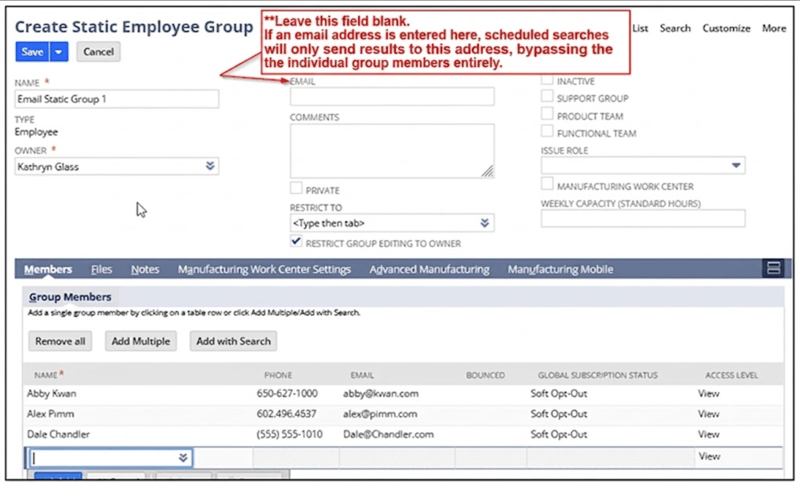This screenshot has width=800, height=484.
Task: Select the Dale Chandler row name
Action: [58, 435]
